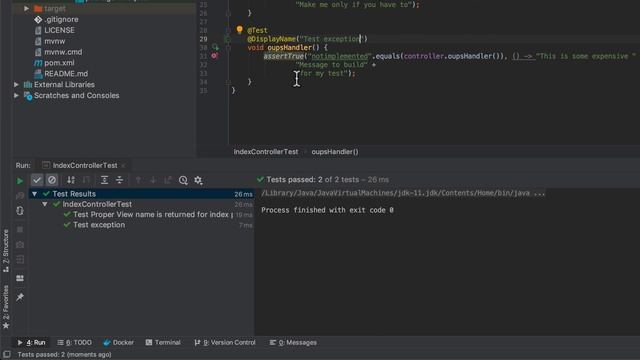
Task: Go to previous failed test arrow
Action: [138, 180]
